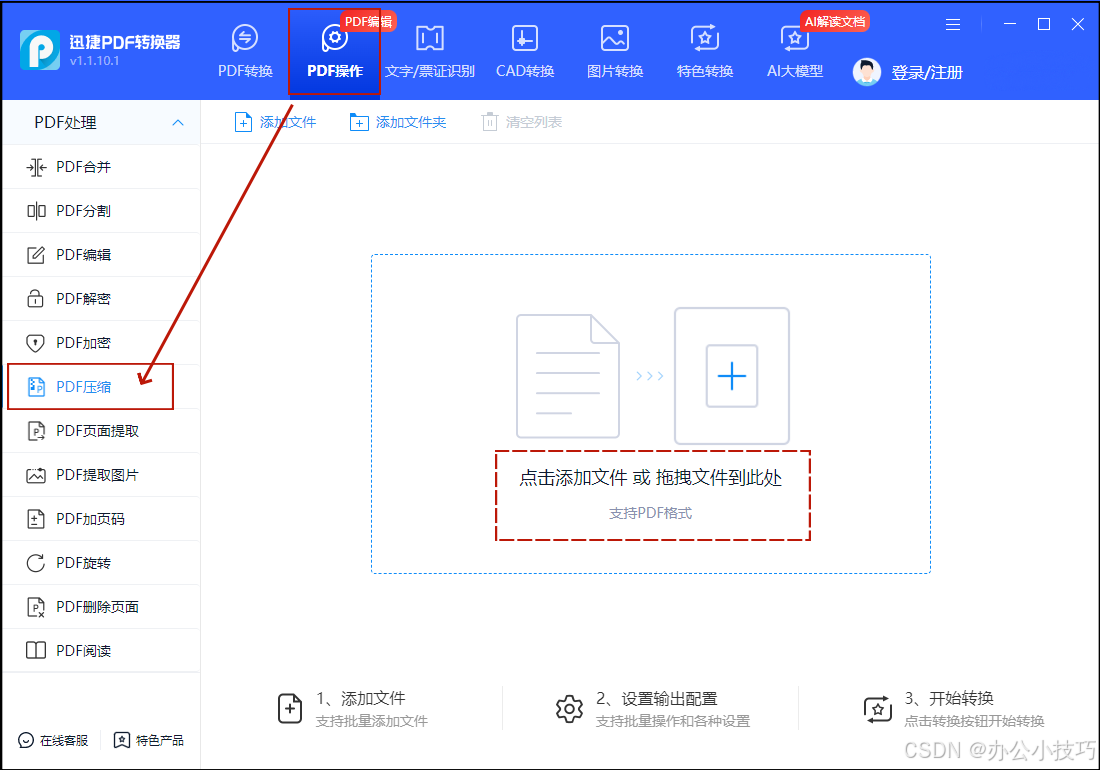
Task: Click the PDF加页码 icon
Action: click(x=36, y=519)
